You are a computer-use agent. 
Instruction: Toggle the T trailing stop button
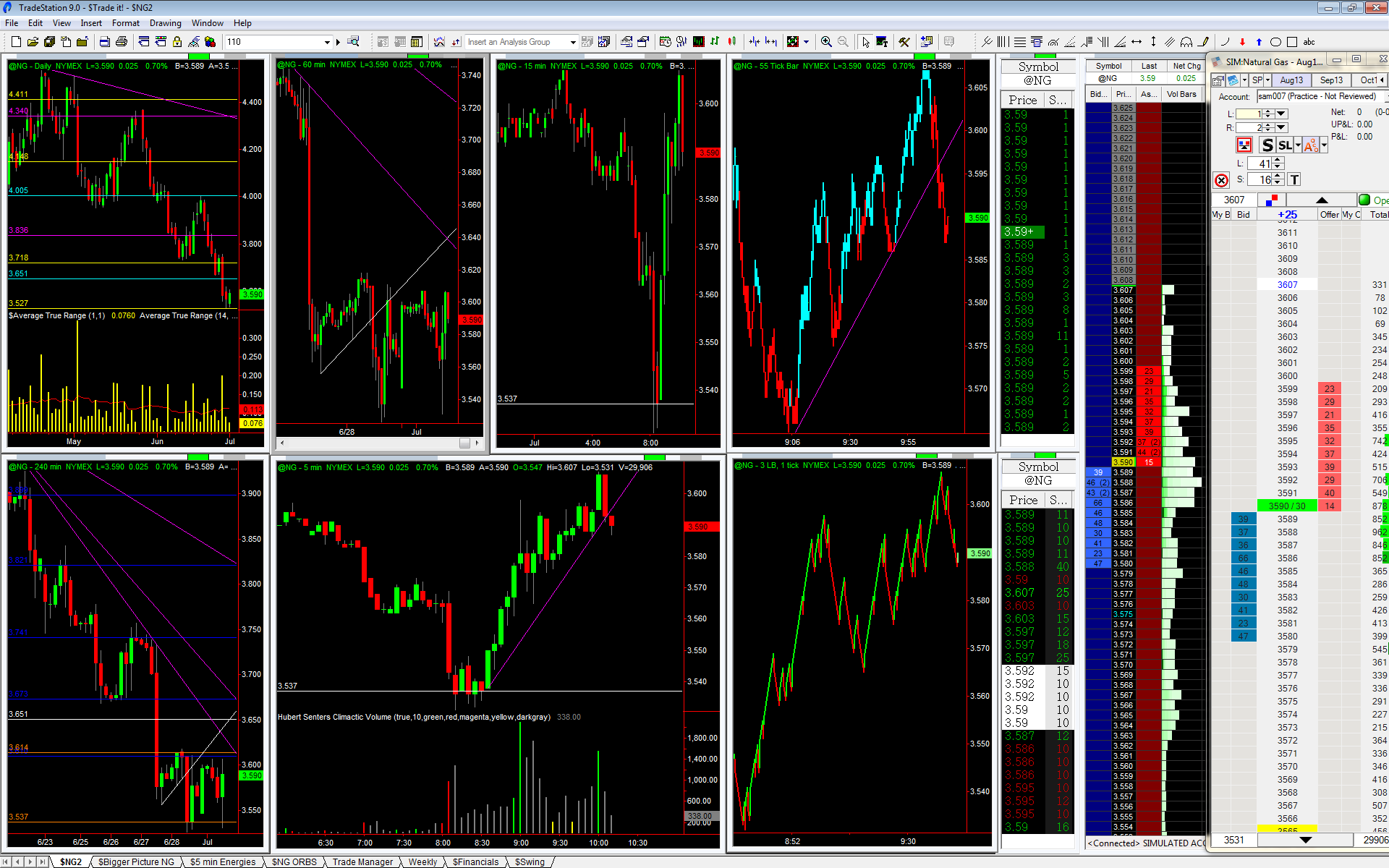1294,179
